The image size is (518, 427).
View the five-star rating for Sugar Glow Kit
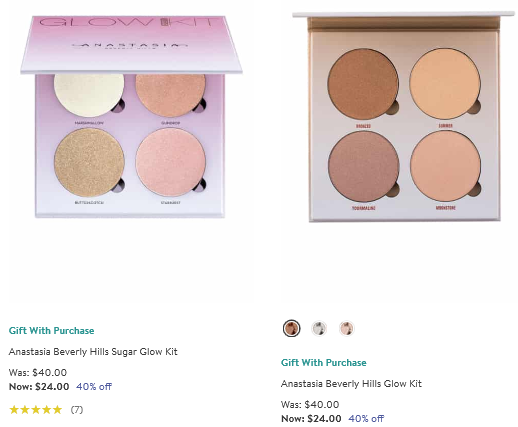[x=36, y=410]
